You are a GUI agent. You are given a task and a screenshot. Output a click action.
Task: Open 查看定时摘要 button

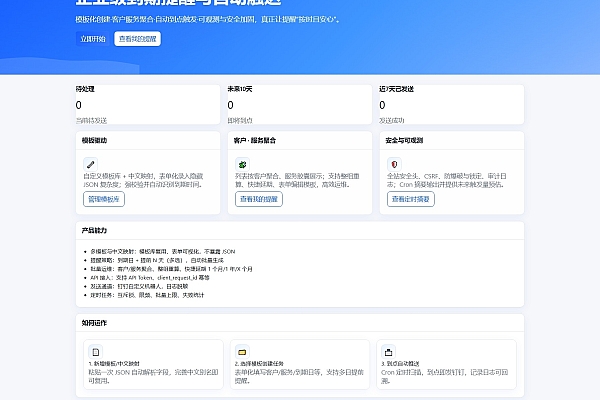[411, 199]
